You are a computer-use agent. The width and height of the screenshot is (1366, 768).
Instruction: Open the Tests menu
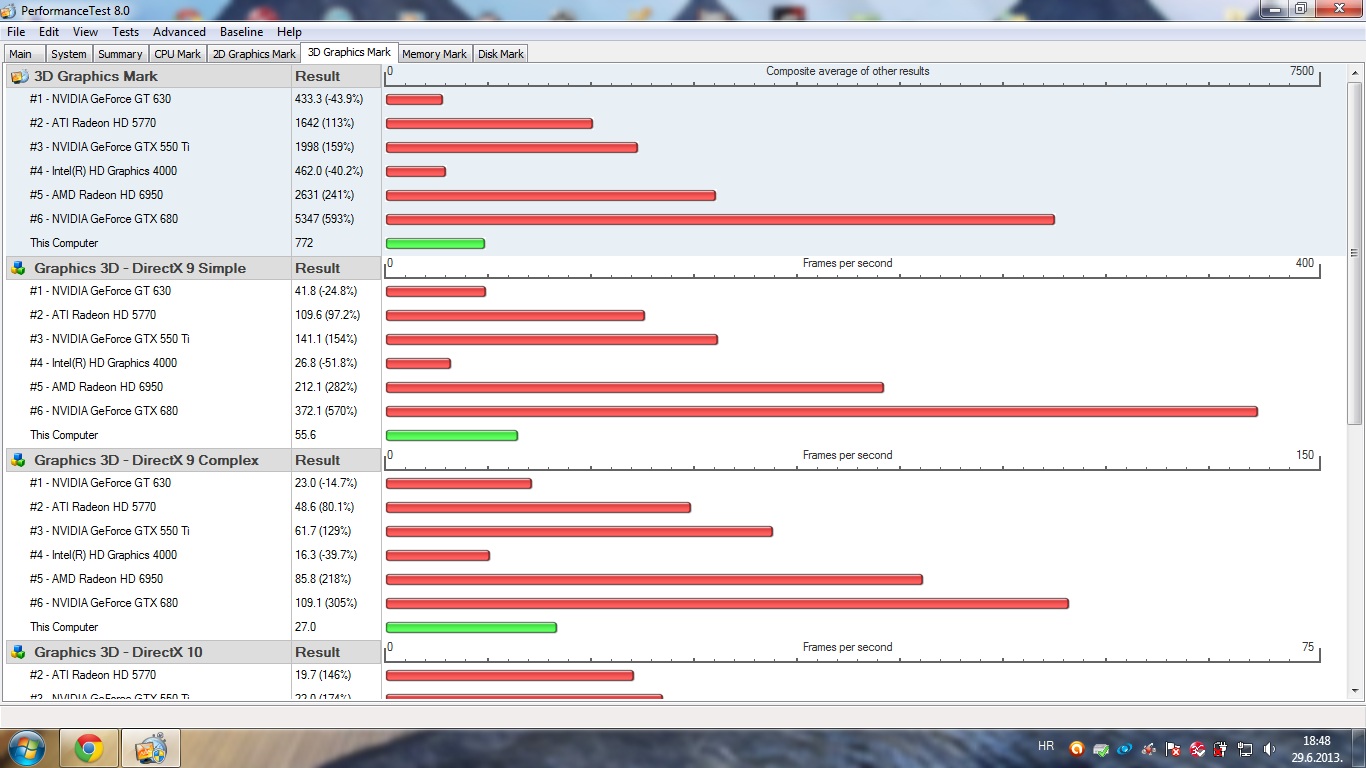click(x=126, y=32)
